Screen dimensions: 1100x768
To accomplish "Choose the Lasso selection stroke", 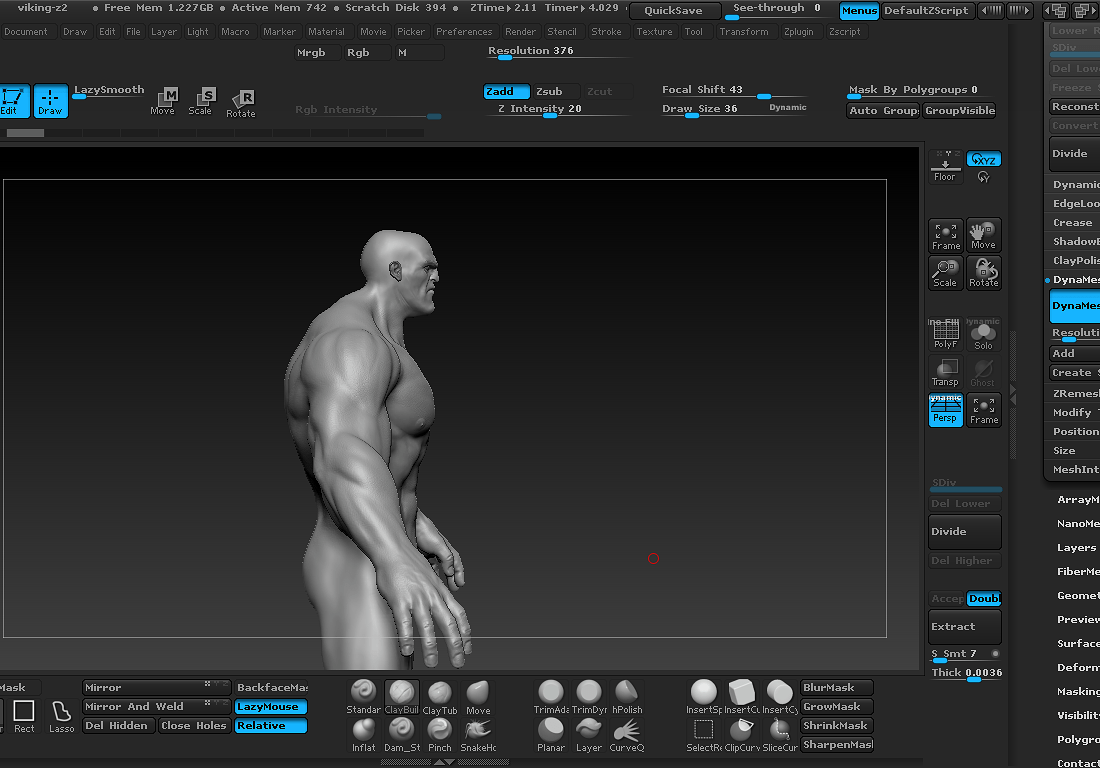I will point(62,716).
